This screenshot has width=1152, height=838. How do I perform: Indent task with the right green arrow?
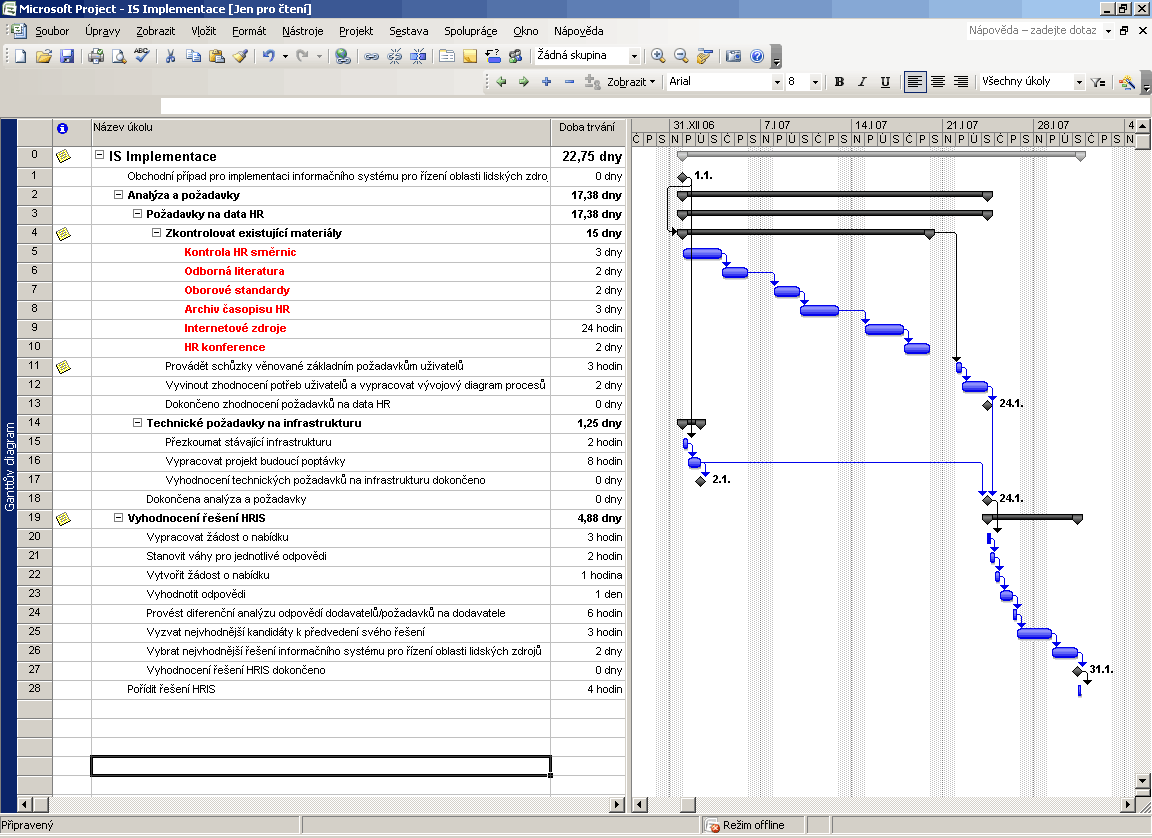[x=524, y=82]
